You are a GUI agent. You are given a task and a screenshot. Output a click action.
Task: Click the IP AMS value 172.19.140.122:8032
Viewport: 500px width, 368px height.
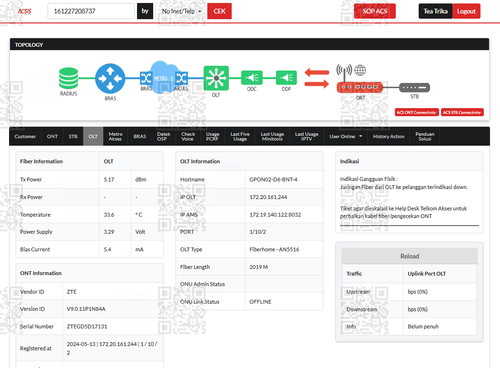pyautogui.click(x=275, y=215)
